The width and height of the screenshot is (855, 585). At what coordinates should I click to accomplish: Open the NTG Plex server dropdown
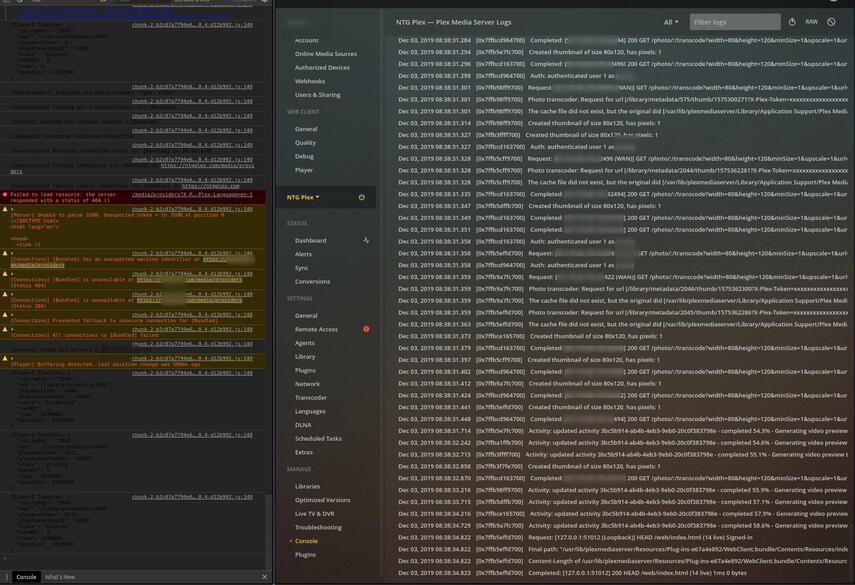click(x=303, y=197)
